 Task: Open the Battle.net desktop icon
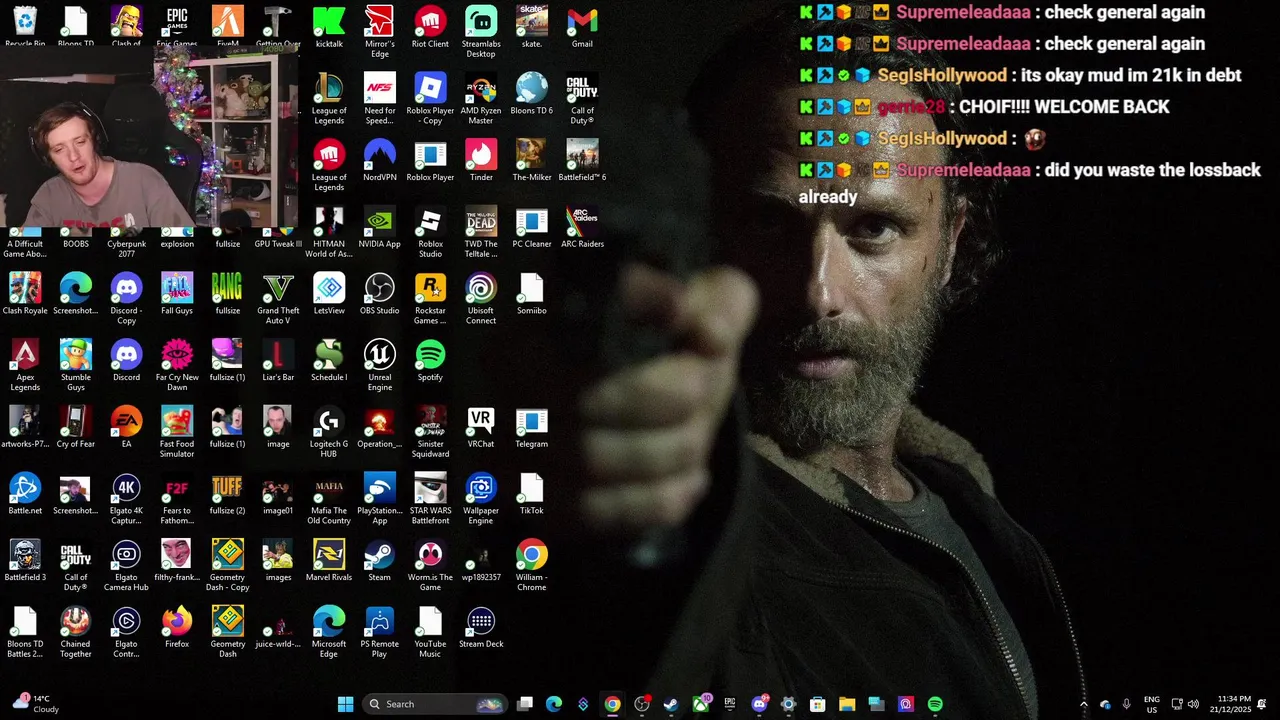point(25,494)
